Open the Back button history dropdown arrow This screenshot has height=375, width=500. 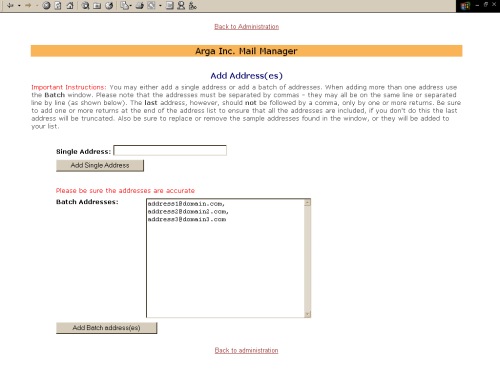19,6
